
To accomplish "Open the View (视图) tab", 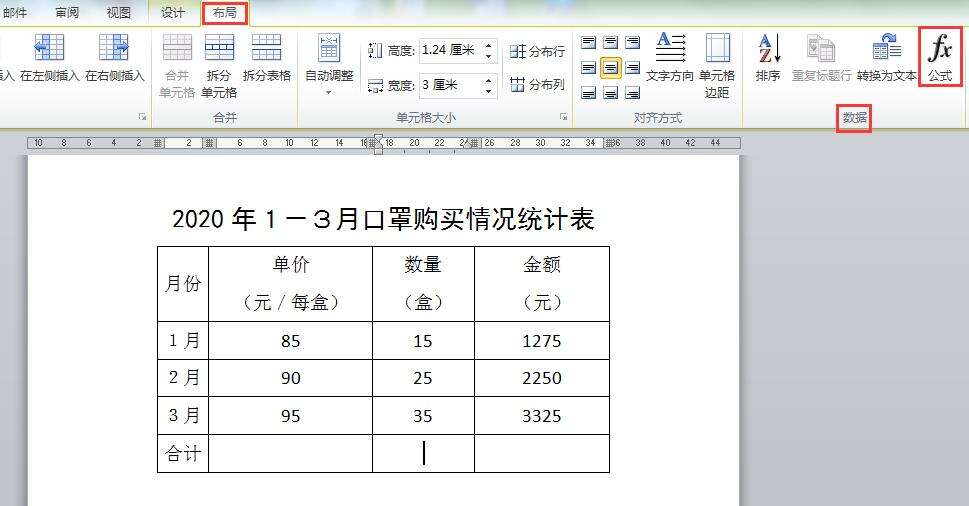I will tap(118, 12).
